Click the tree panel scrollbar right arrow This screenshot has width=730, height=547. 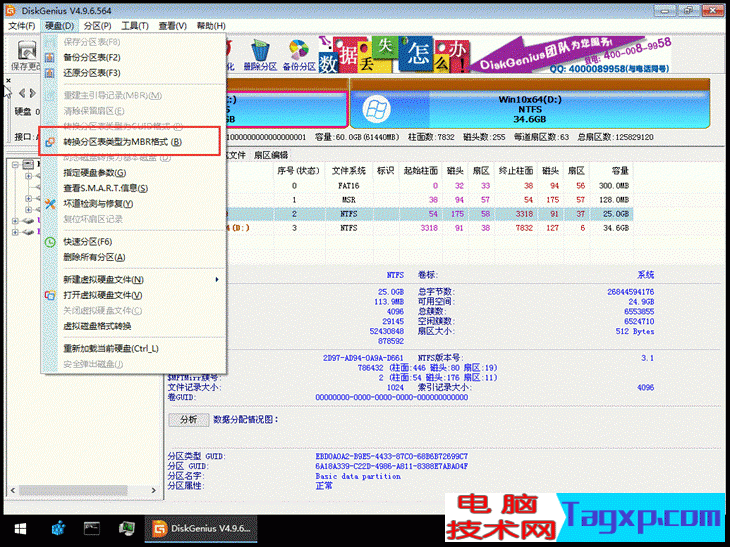[154, 490]
